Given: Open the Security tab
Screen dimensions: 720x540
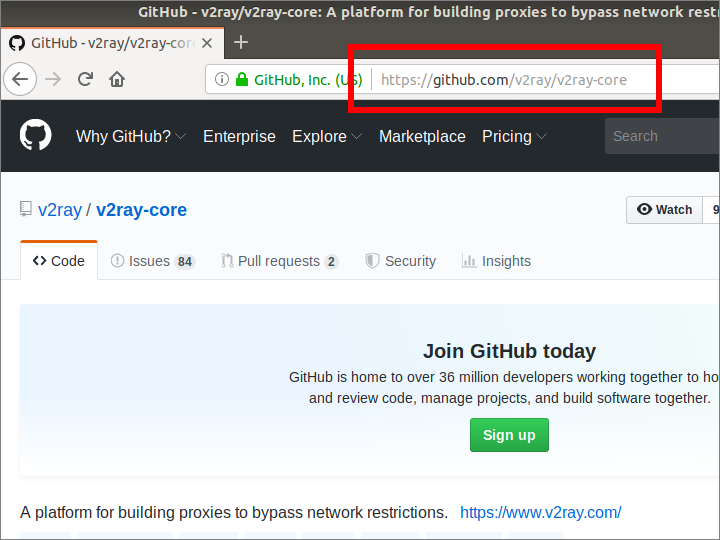Looking at the screenshot, I should (x=400, y=261).
